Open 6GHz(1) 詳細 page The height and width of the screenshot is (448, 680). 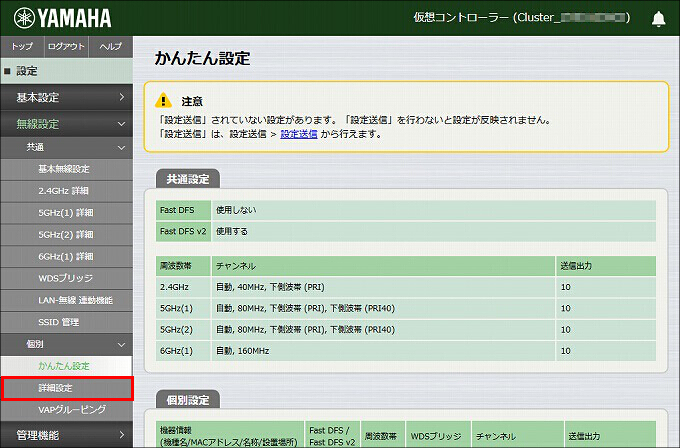(67, 257)
